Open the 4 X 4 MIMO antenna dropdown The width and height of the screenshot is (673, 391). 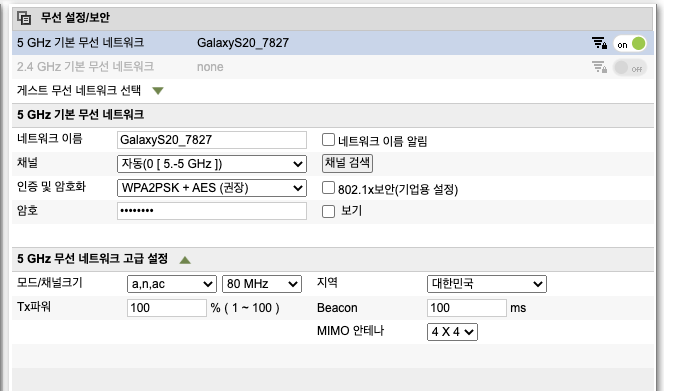pos(452,332)
